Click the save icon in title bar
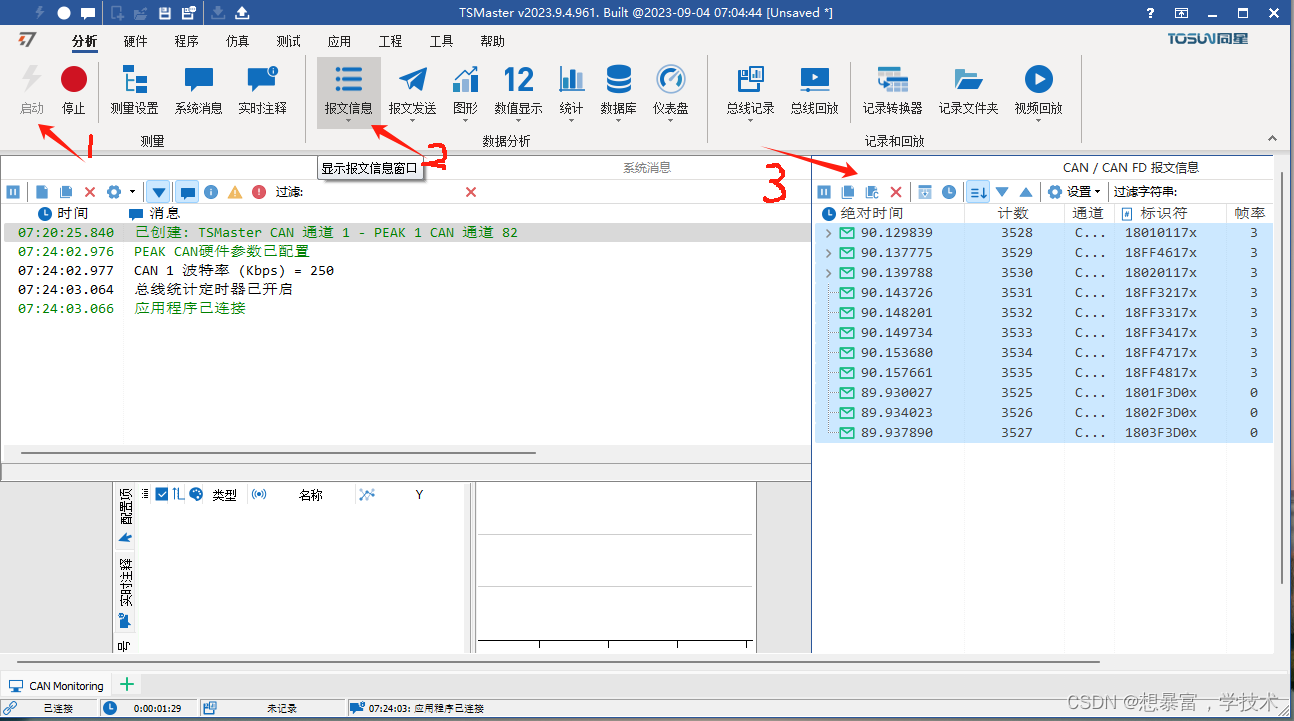 (x=163, y=13)
